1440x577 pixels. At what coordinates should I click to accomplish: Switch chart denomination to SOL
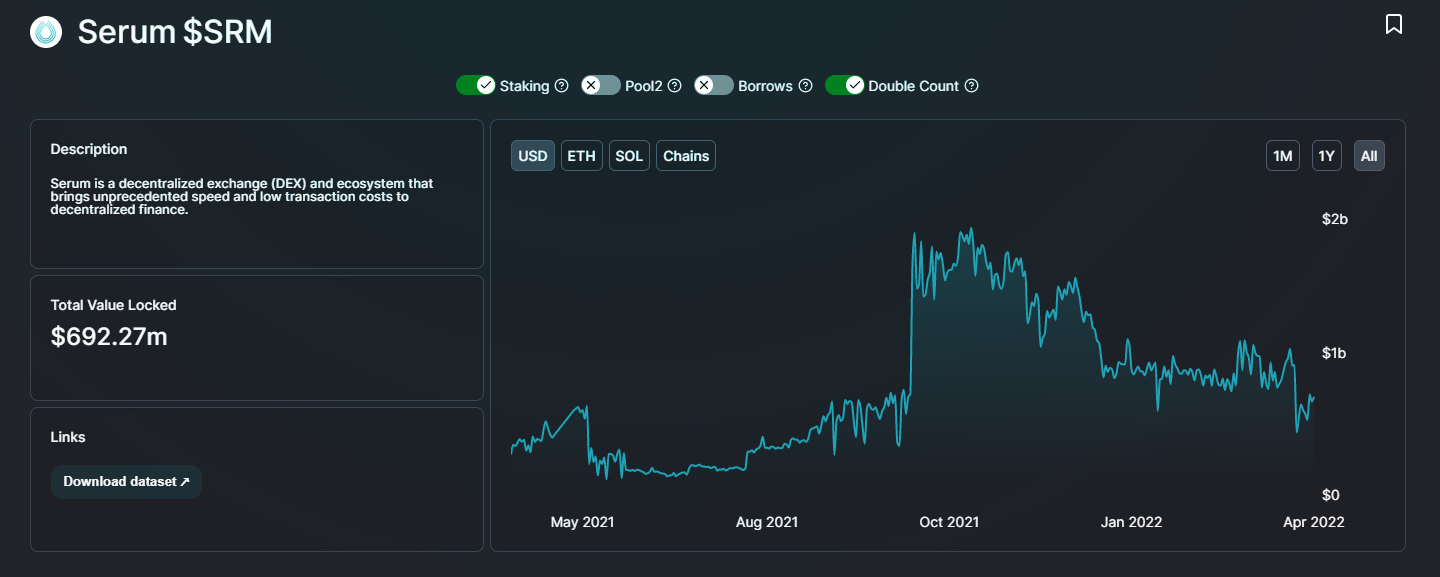629,156
